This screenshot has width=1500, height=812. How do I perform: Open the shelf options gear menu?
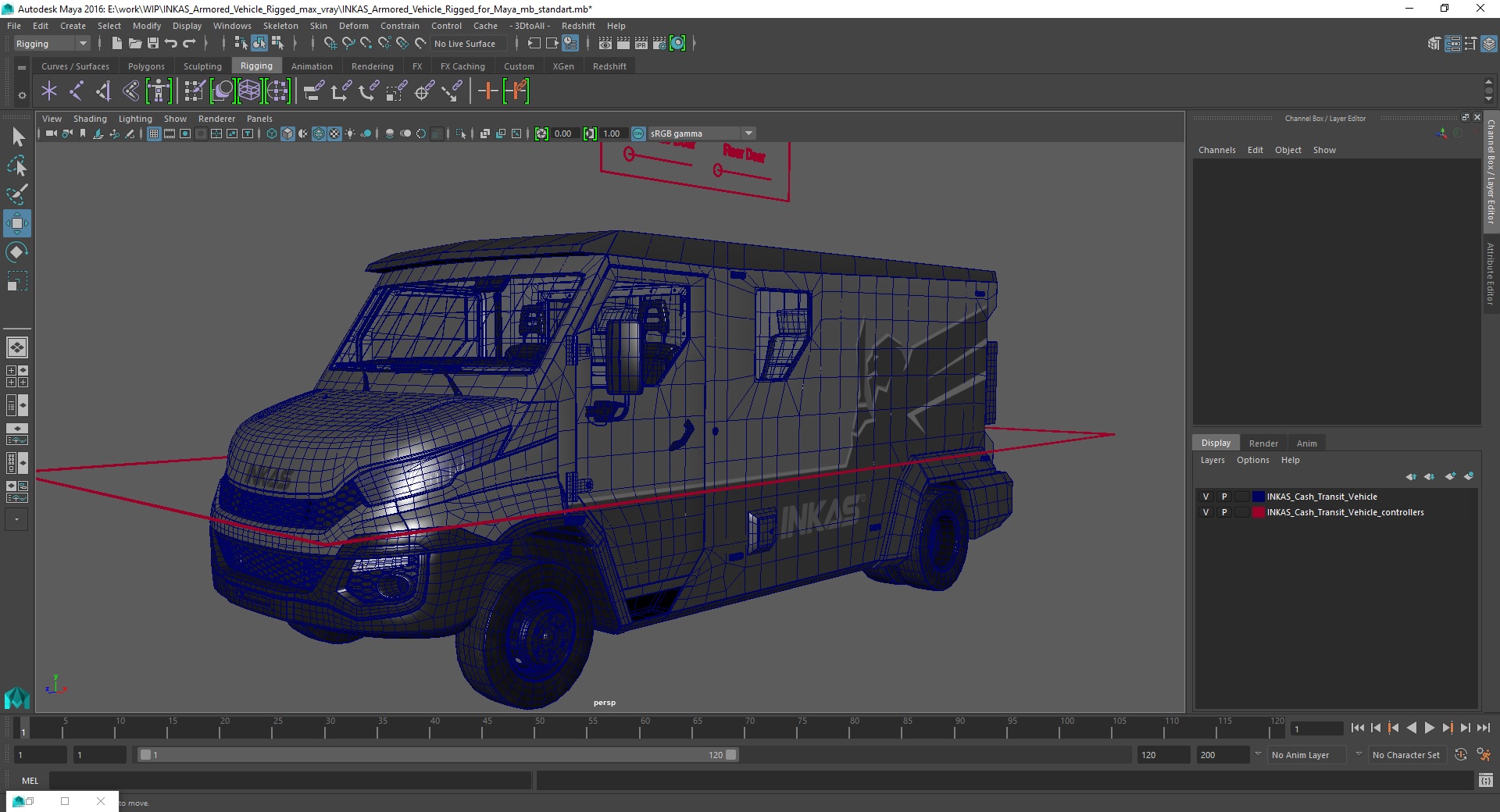(22, 95)
